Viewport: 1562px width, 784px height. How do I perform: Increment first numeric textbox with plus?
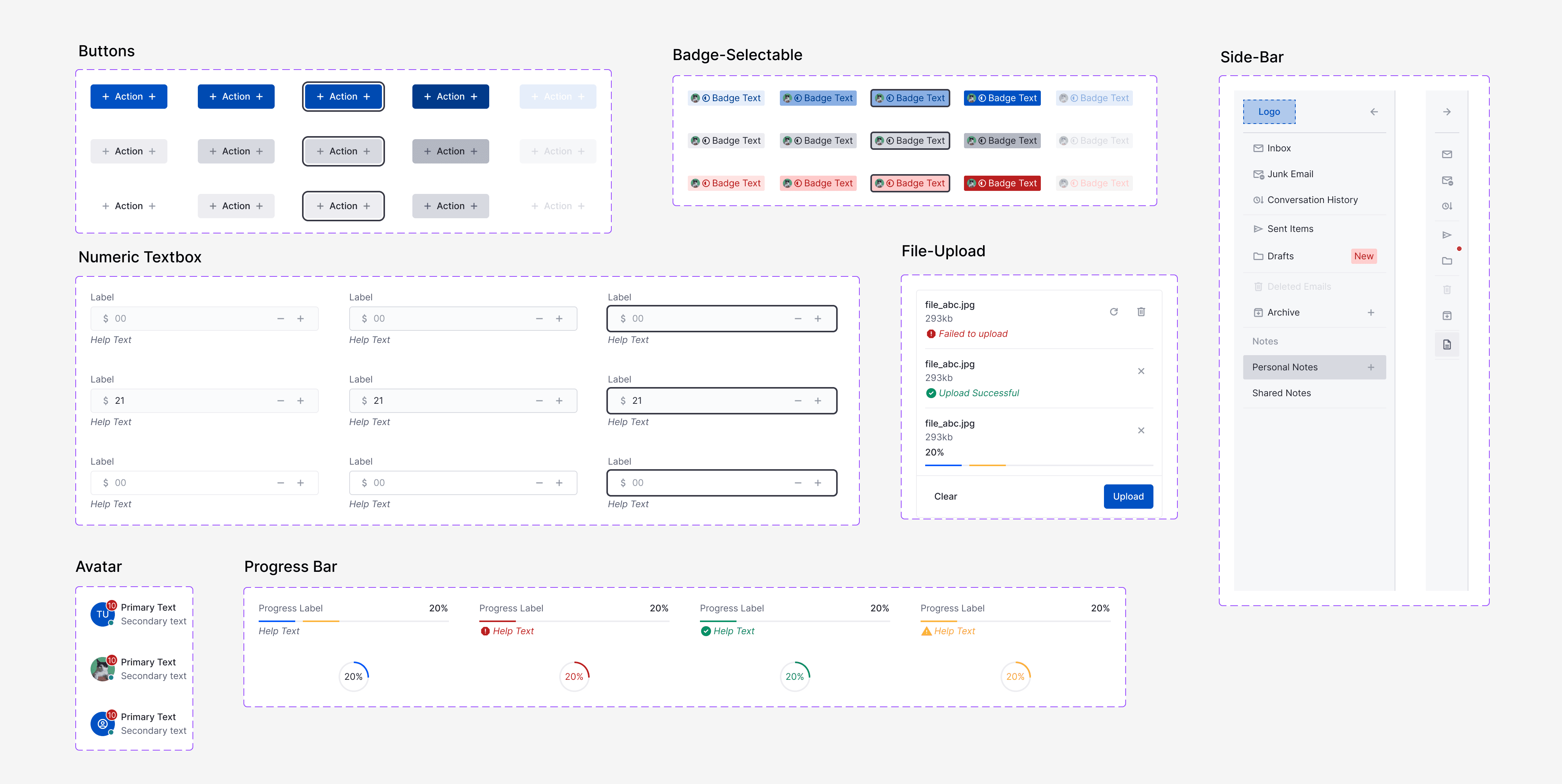[300, 319]
